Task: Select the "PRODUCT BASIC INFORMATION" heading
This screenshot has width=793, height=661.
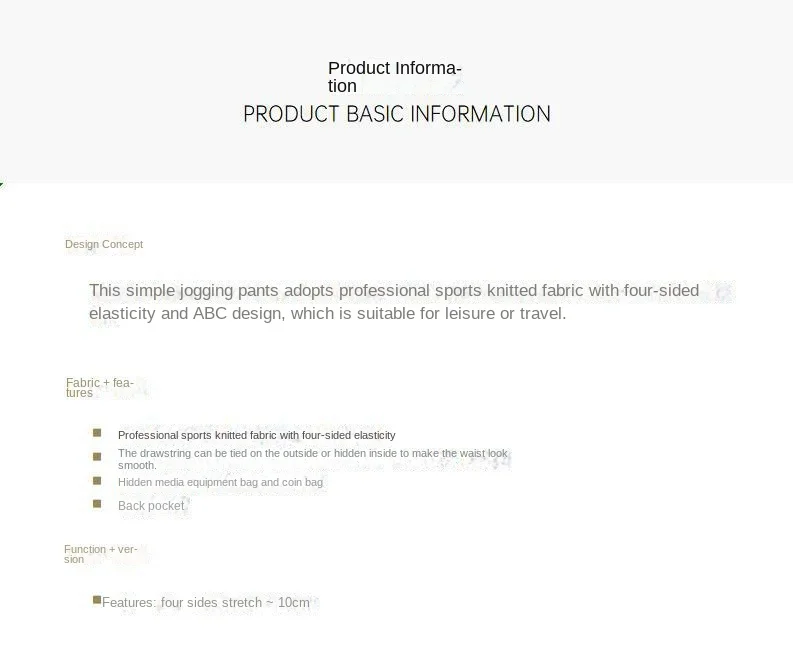Action: coord(397,114)
